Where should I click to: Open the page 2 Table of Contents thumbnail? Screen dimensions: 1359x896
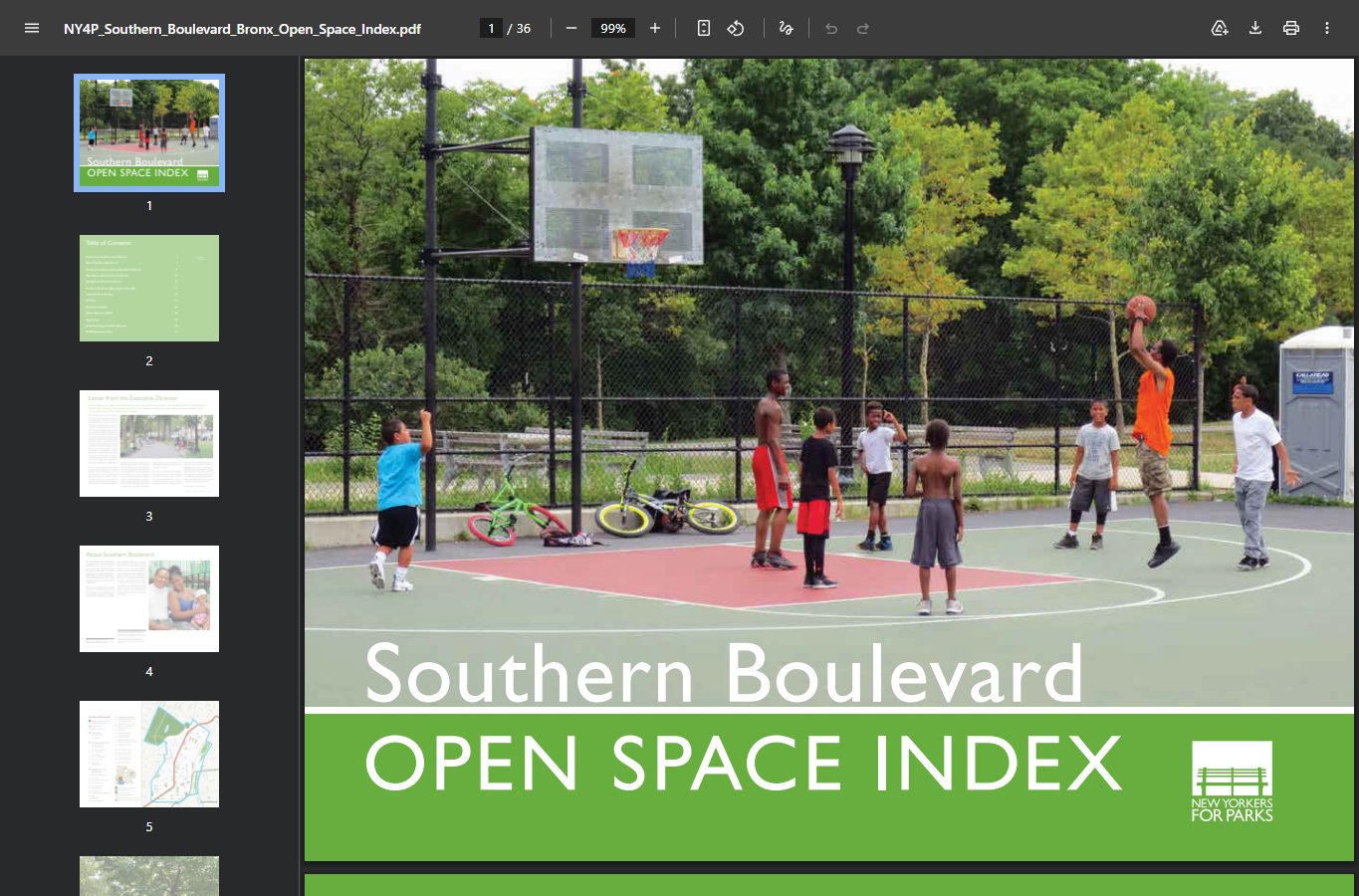pos(149,288)
